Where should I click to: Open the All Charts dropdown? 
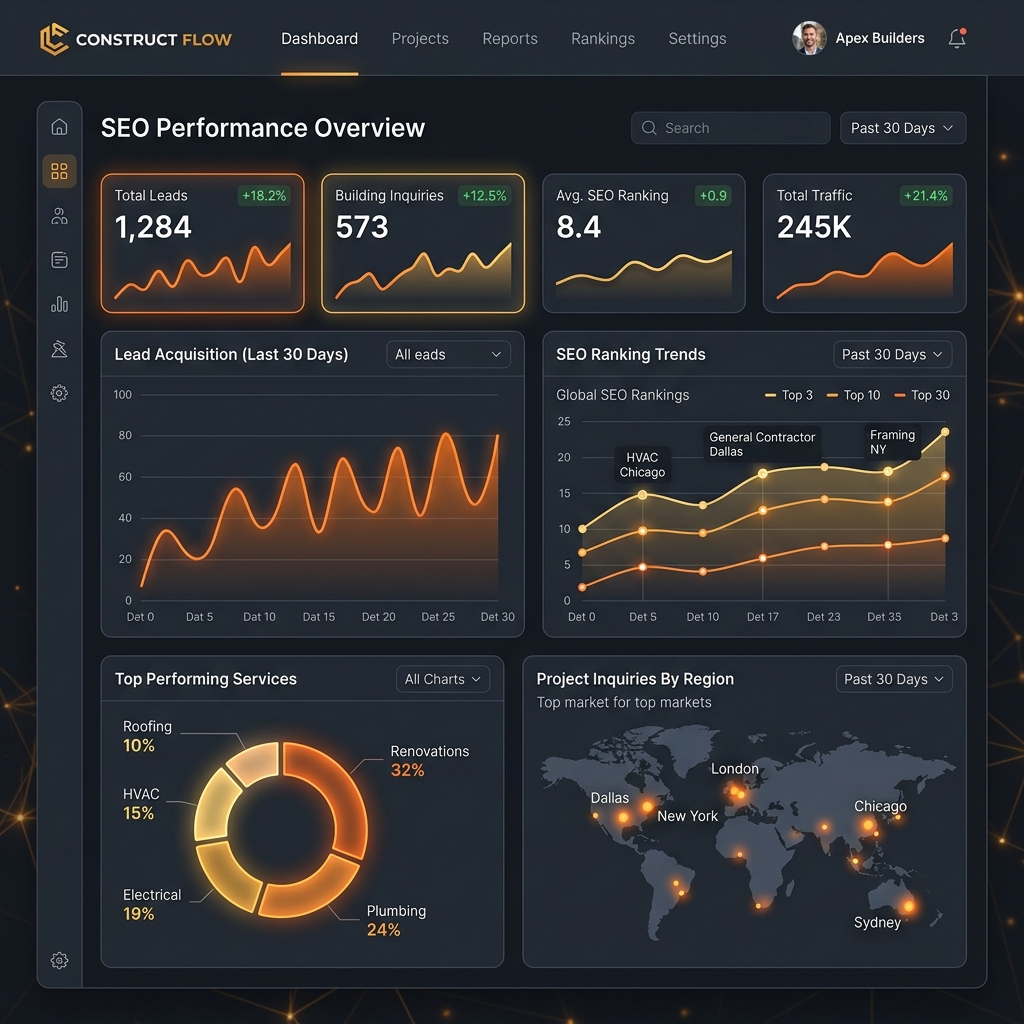443,679
